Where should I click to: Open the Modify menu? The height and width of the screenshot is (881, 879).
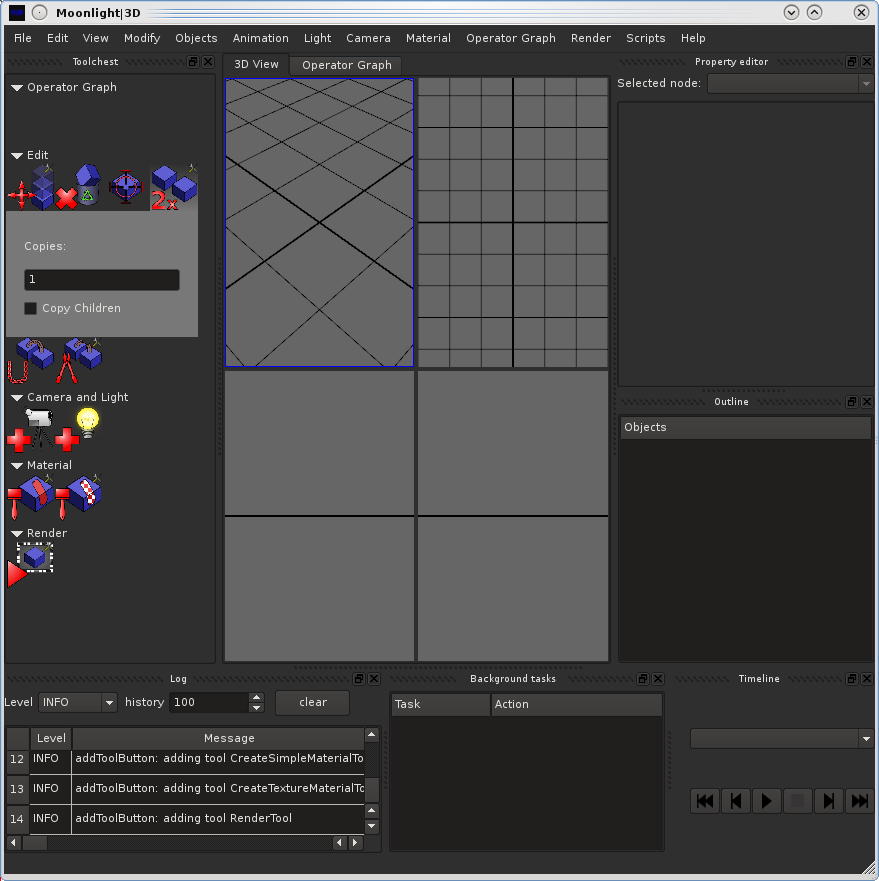click(142, 38)
